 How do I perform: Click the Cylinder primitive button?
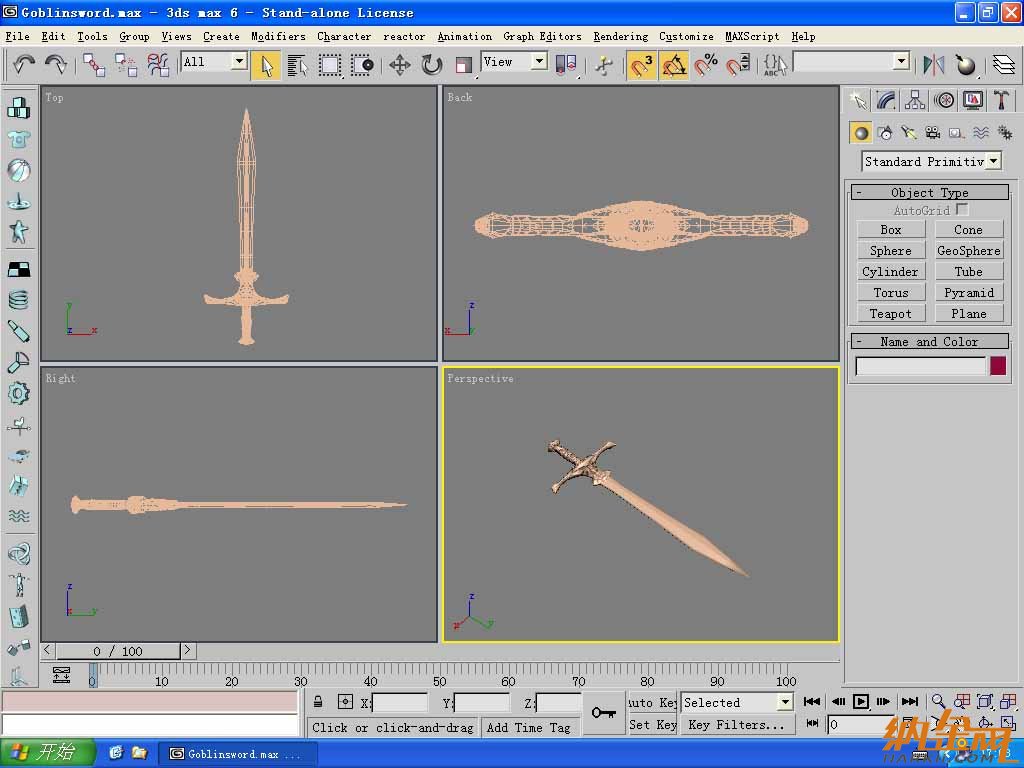[x=891, y=271]
